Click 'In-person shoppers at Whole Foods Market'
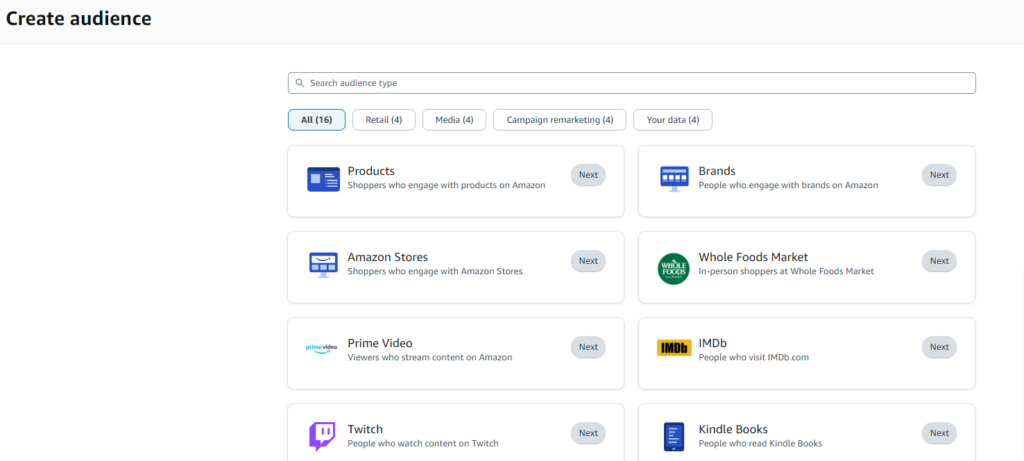The image size is (1024, 461). [x=786, y=272]
